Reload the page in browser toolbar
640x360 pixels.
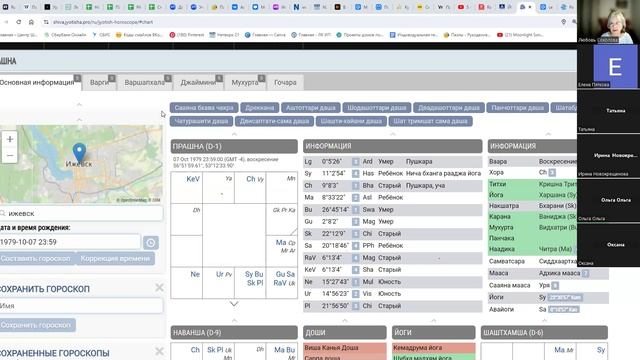coord(19,22)
